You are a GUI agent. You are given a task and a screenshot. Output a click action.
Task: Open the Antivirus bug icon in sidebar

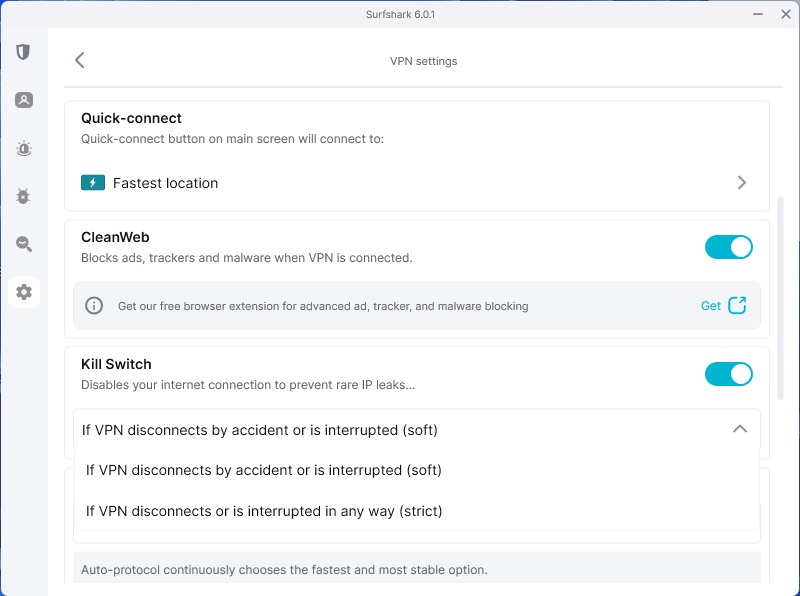[23, 196]
